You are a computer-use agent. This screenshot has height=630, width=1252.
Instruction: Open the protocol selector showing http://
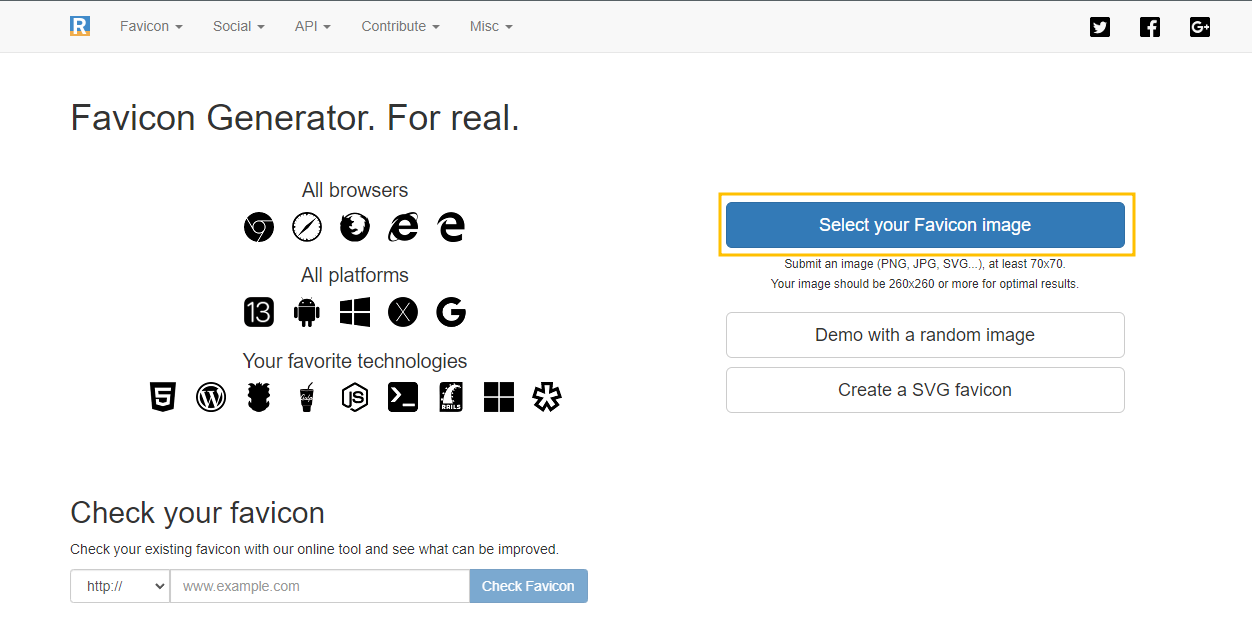pyautogui.click(x=119, y=586)
